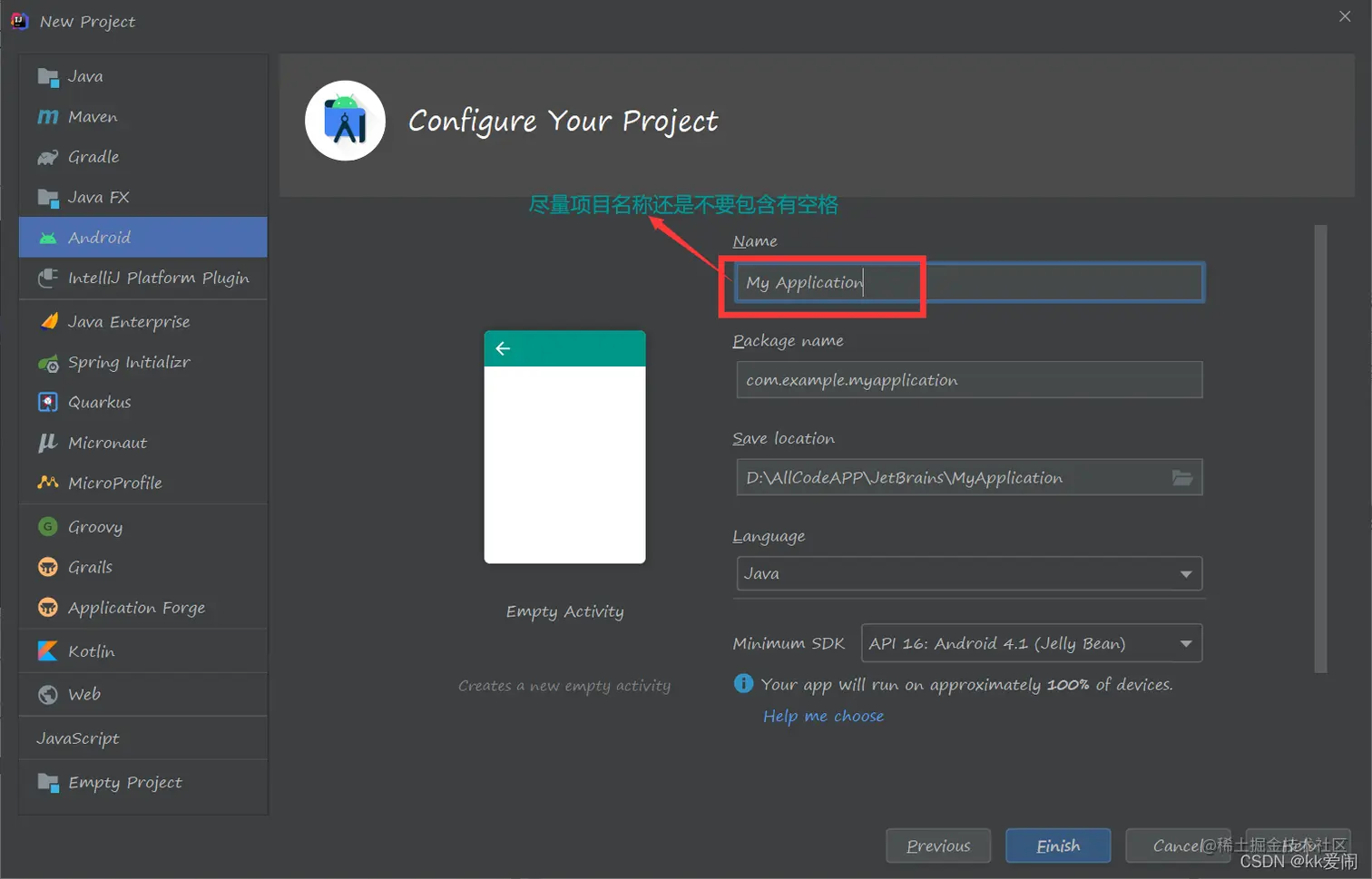The height and width of the screenshot is (879, 1372).
Task: Click the vertical scrollbar of the form
Action: (1320, 449)
